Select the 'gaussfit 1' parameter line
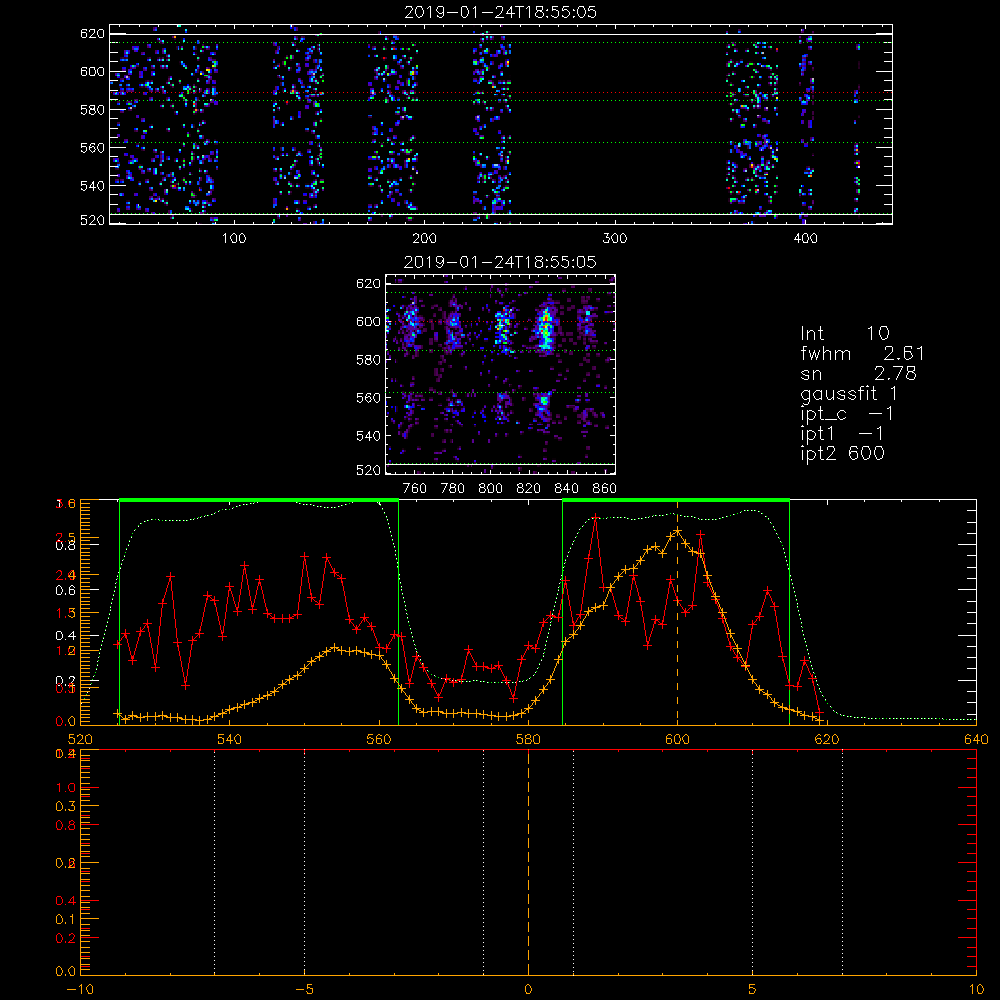 (849, 394)
